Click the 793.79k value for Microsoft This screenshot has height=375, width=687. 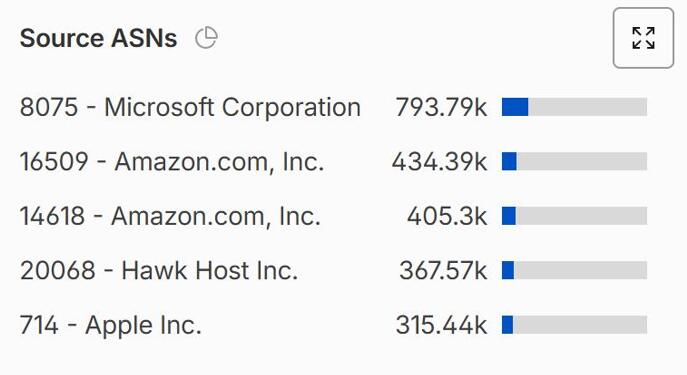[441, 107]
